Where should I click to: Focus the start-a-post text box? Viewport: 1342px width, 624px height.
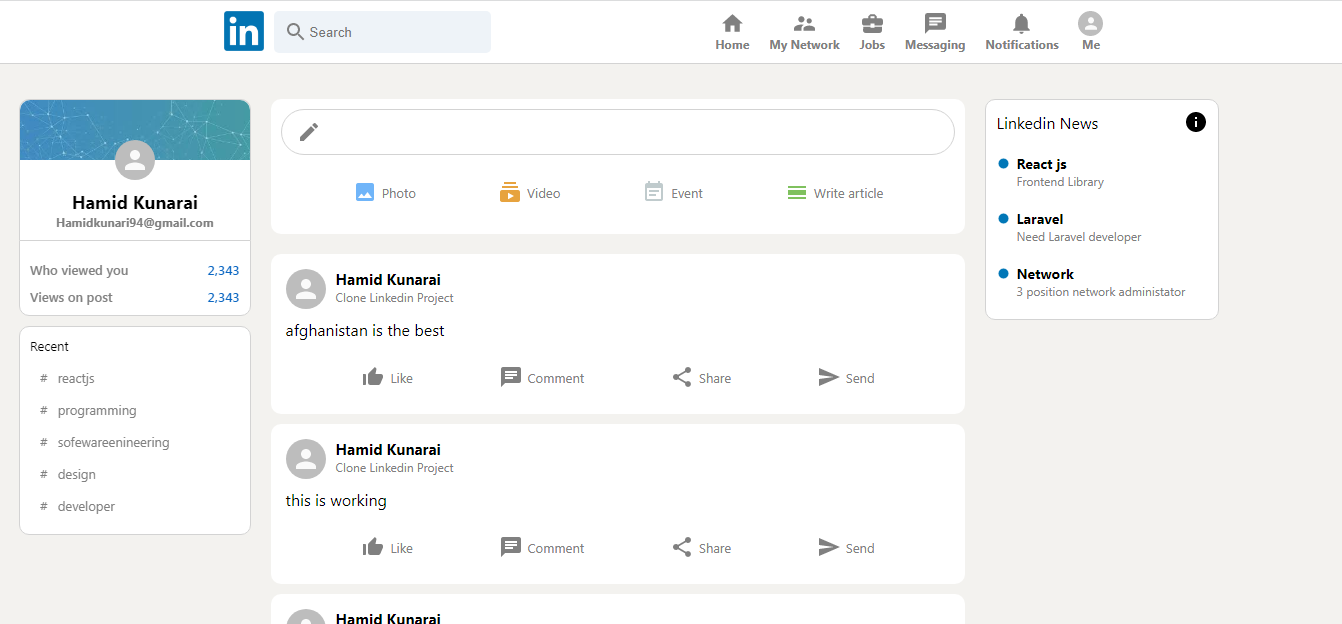[x=630, y=132]
